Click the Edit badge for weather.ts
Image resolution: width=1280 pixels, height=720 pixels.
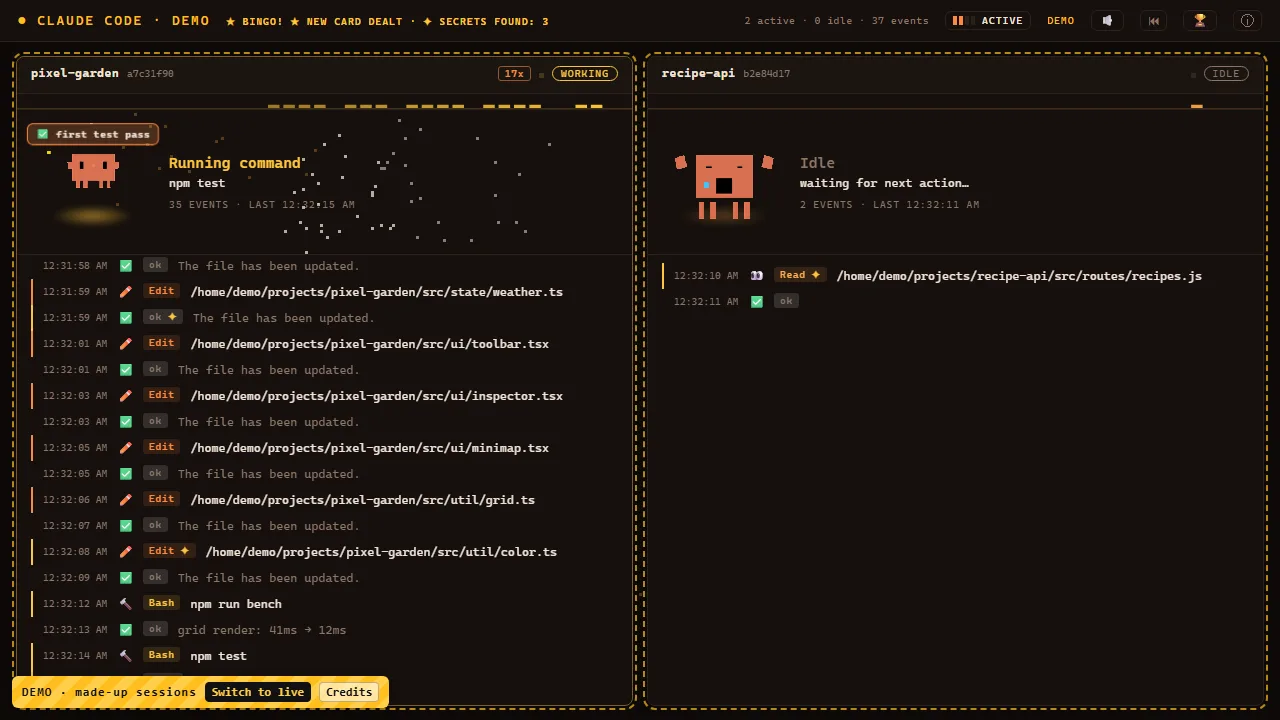161,291
